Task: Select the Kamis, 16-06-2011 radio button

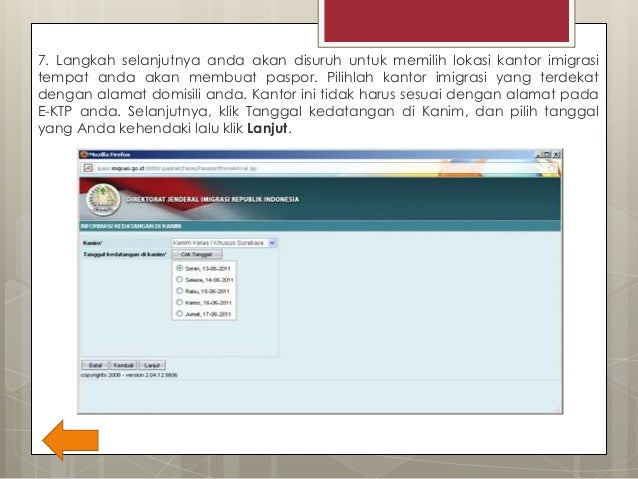Action: (179, 302)
